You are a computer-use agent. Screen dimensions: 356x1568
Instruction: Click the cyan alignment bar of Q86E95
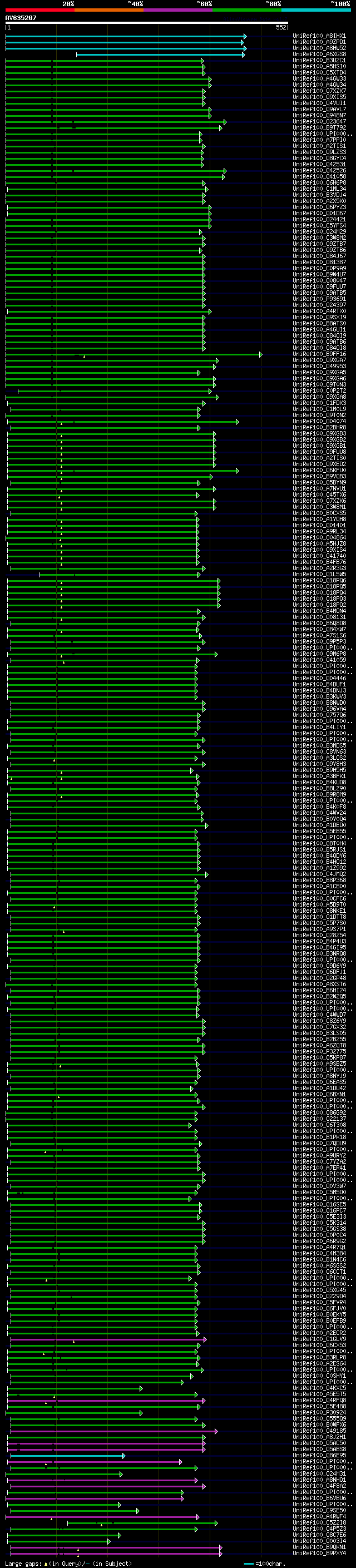(x=67, y=1456)
